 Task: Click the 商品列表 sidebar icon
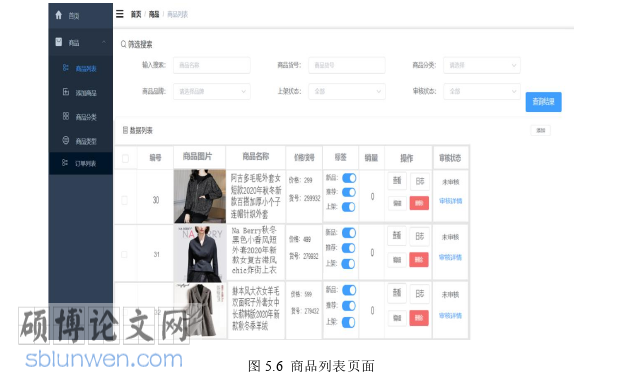(66, 68)
